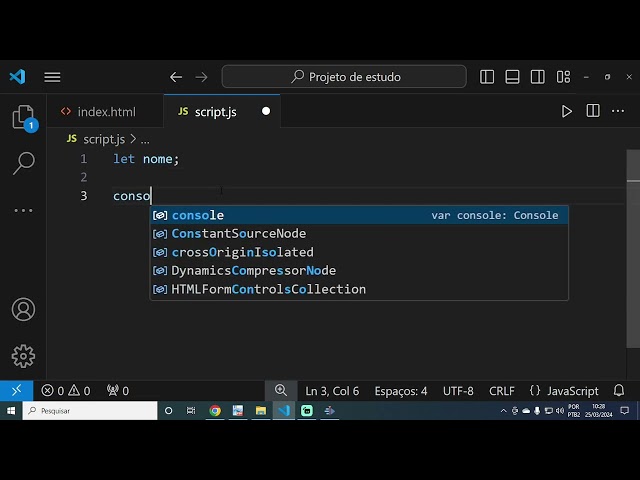Change encoding via UTF-8
640x480 pixels.
pyautogui.click(x=458, y=391)
